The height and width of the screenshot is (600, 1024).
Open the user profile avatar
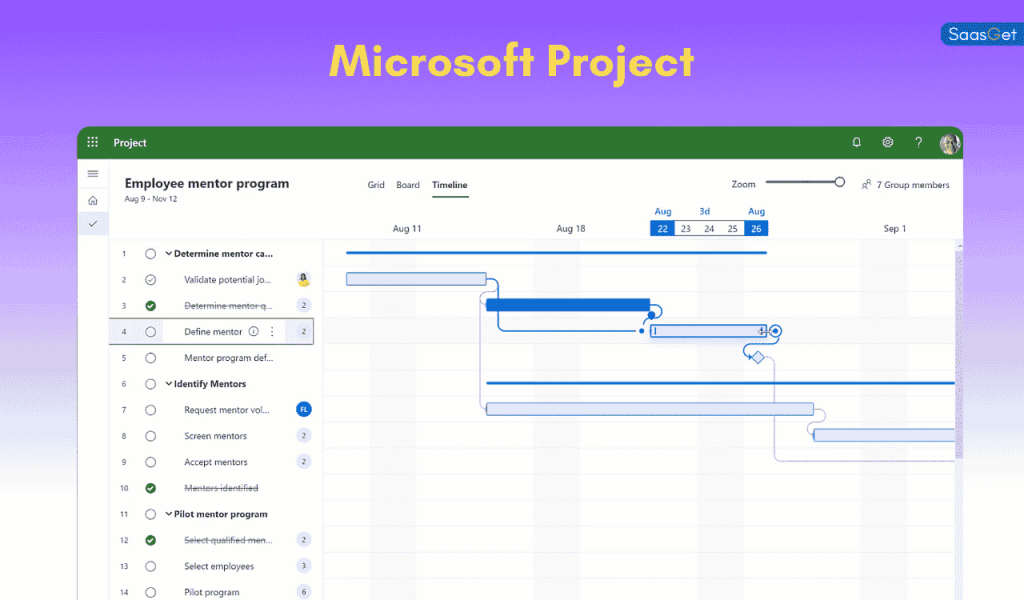point(950,143)
